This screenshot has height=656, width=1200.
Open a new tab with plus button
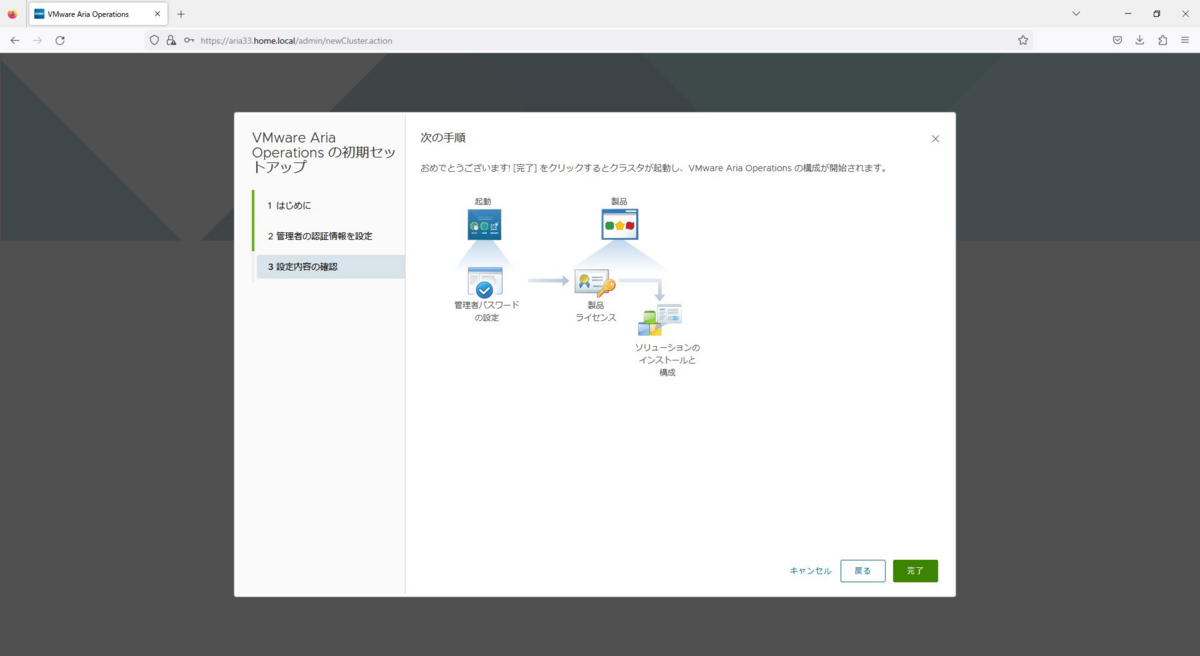[x=181, y=14]
